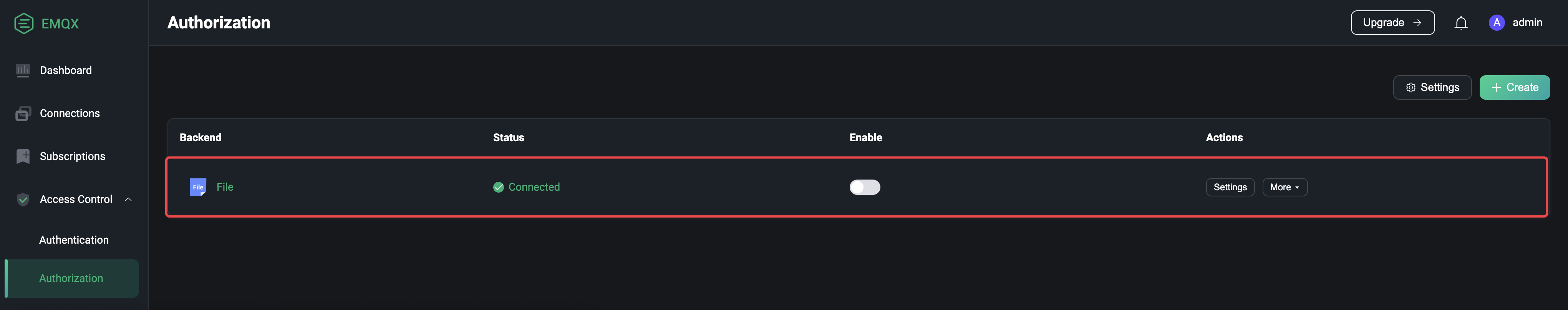Select the Authorization menu item
The width and height of the screenshot is (1568, 310).
pyautogui.click(x=71, y=278)
